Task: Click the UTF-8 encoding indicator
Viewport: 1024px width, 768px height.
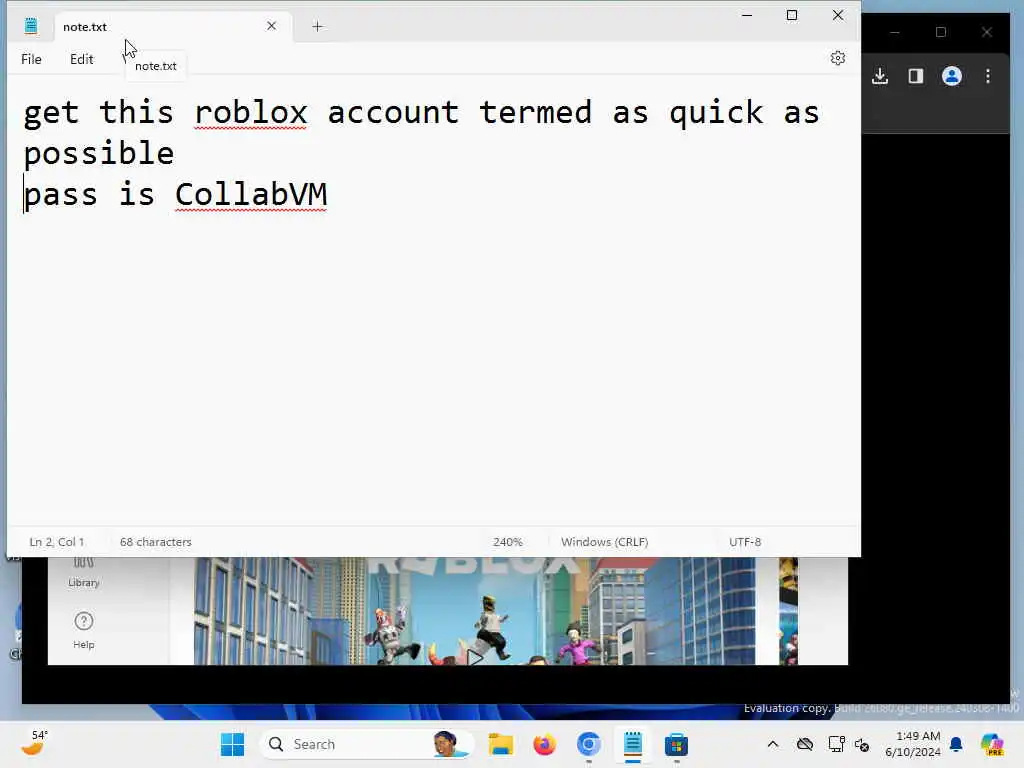Action: click(x=745, y=542)
